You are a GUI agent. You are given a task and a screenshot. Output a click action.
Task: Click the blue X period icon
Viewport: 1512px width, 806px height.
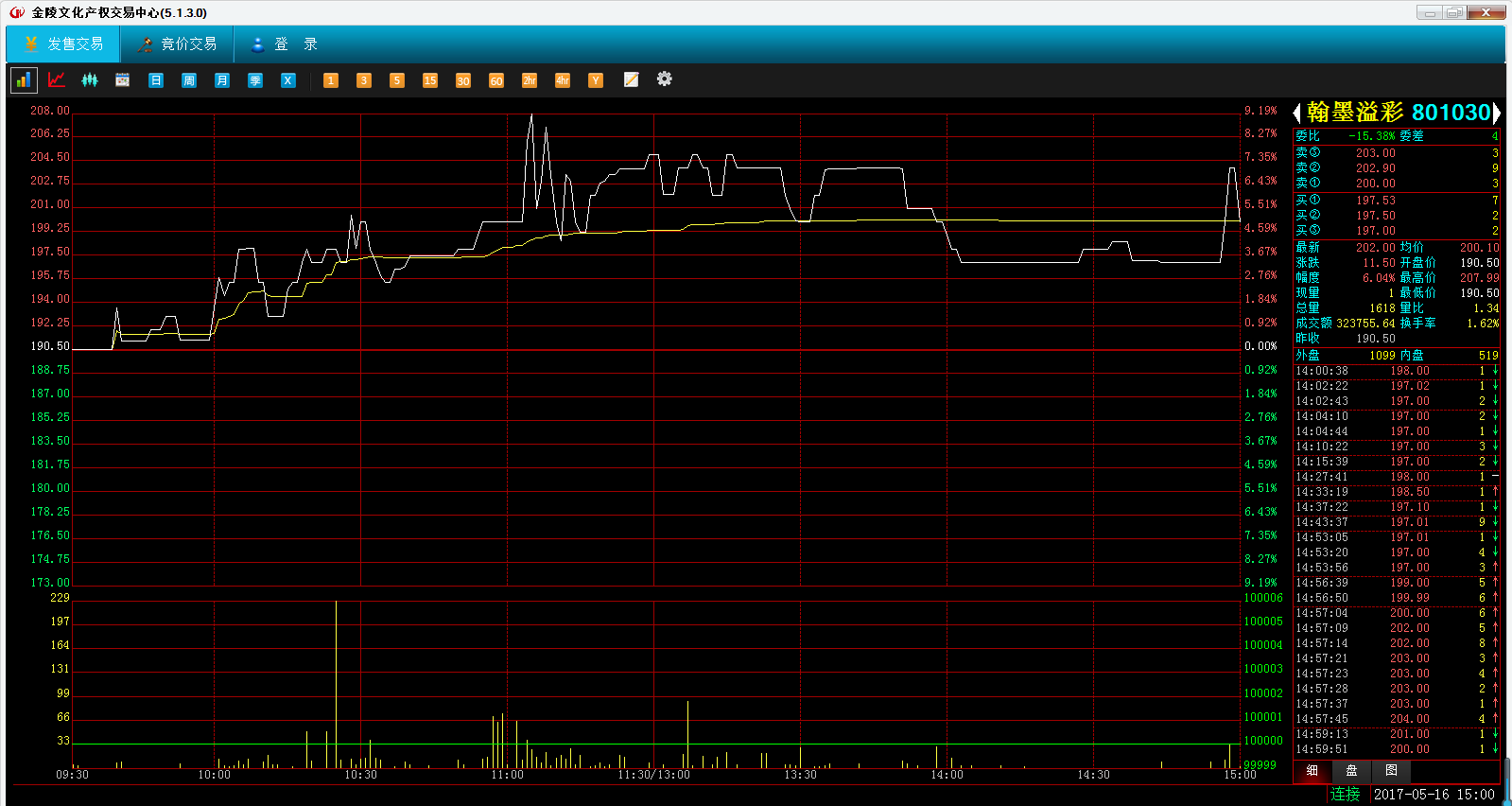click(288, 80)
